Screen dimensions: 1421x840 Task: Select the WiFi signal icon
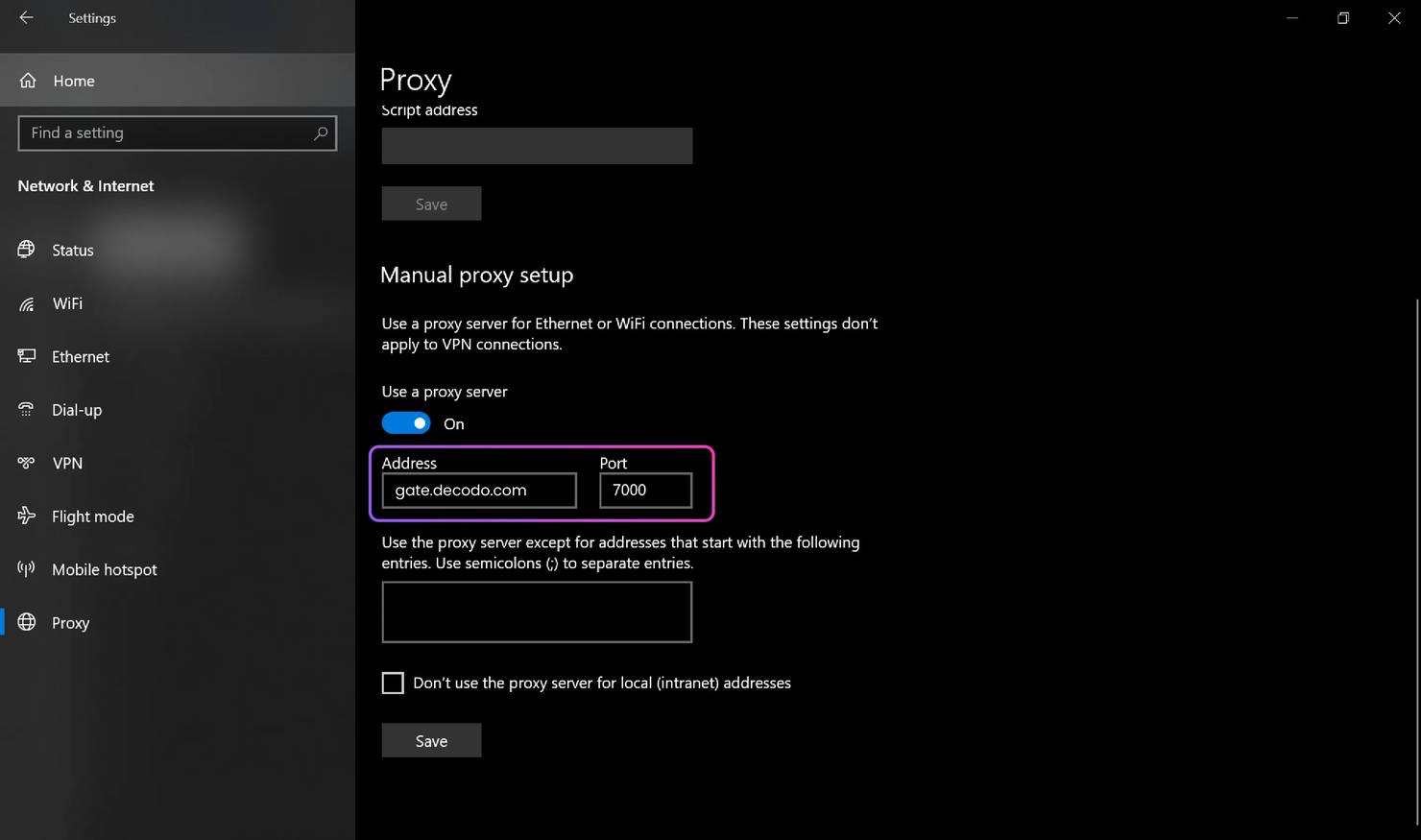tap(27, 304)
